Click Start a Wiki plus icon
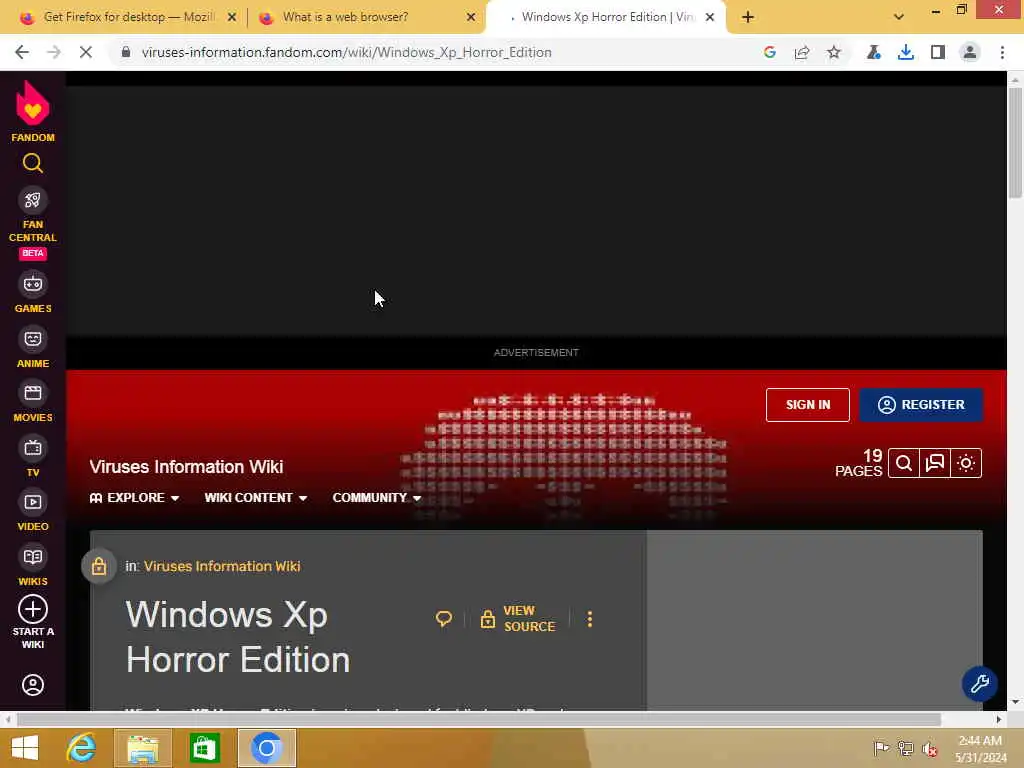This screenshot has height=768, width=1024. [x=33, y=609]
